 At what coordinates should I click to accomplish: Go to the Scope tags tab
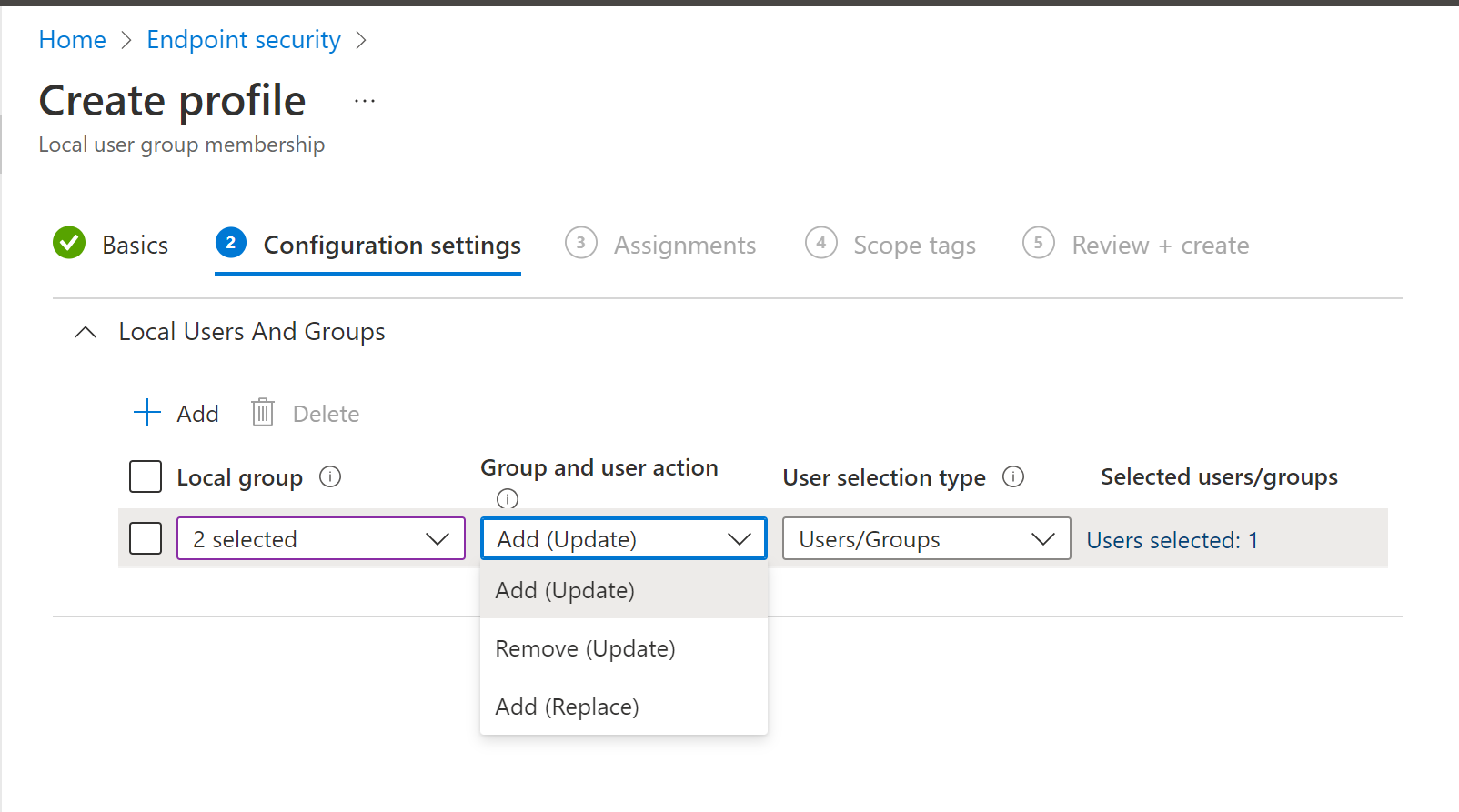tap(913, 246)
